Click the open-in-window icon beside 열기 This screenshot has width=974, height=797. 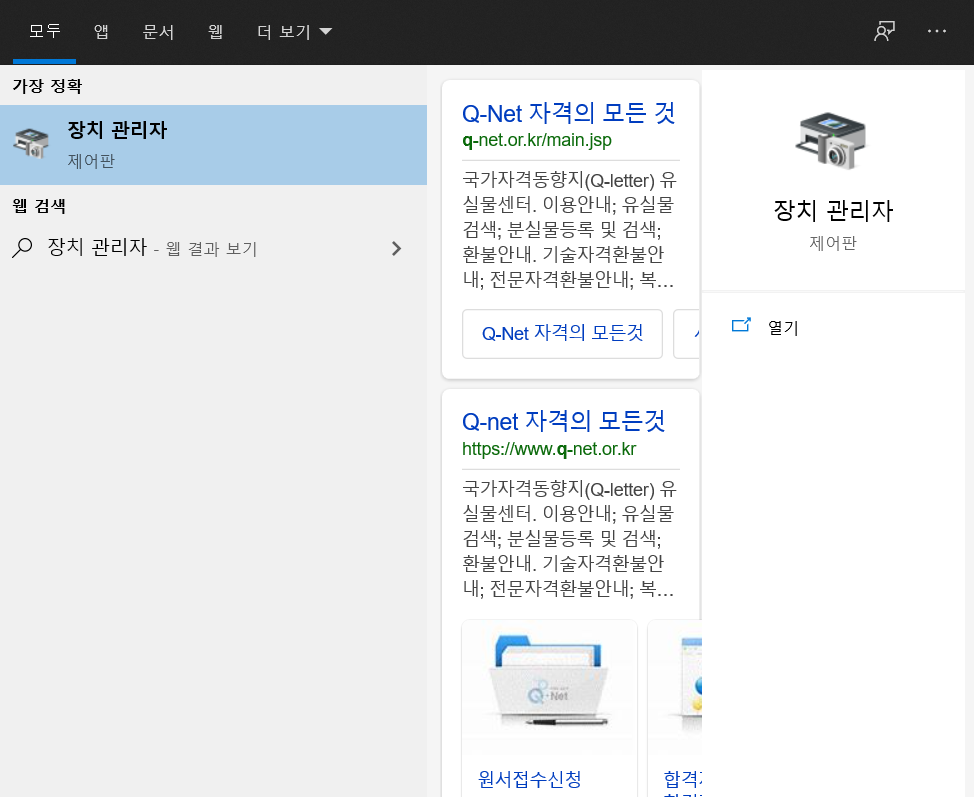point(741,325)
